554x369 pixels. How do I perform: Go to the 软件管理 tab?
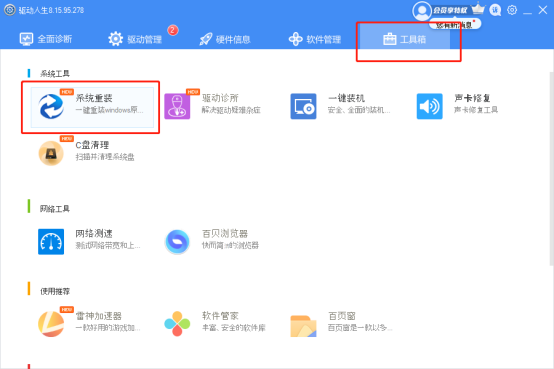tap(315, 39)
